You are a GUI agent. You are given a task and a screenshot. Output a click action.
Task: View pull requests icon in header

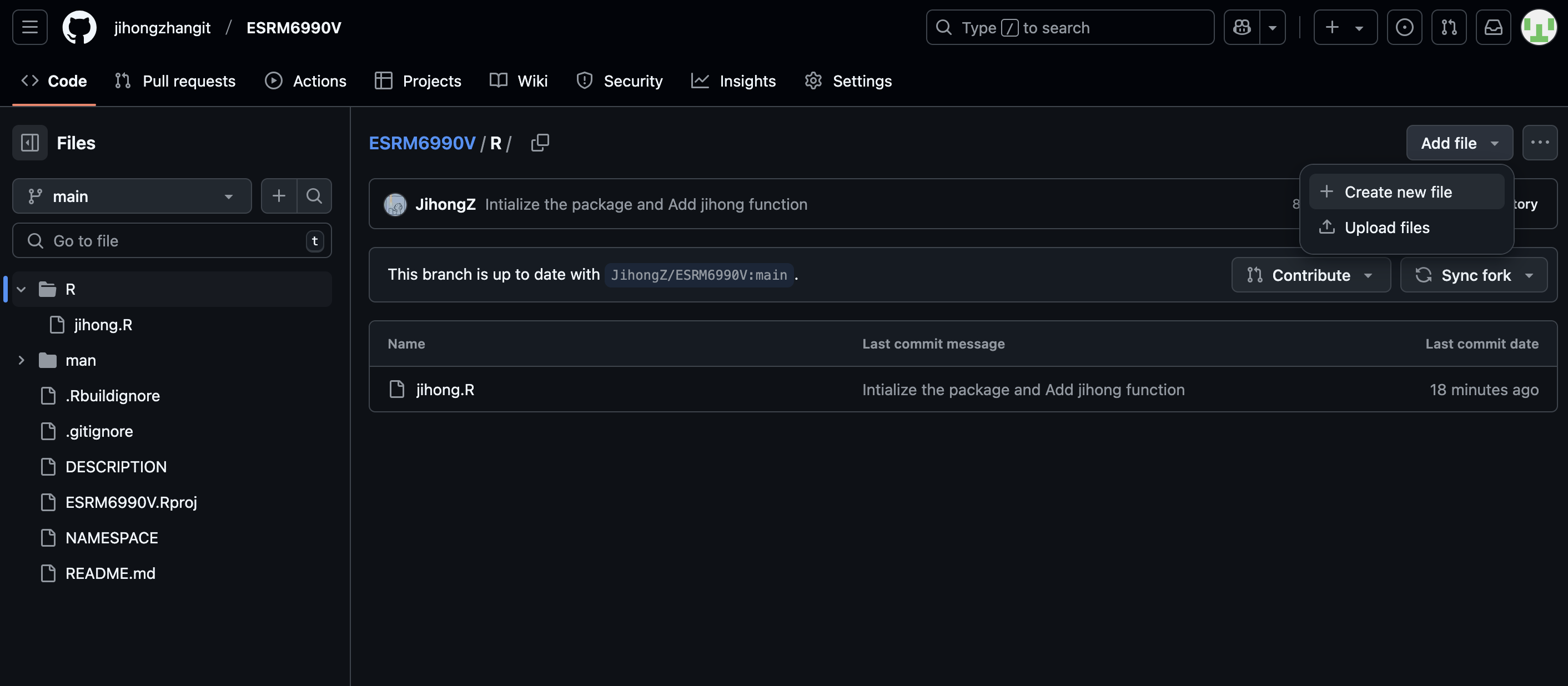point(1449,27)
